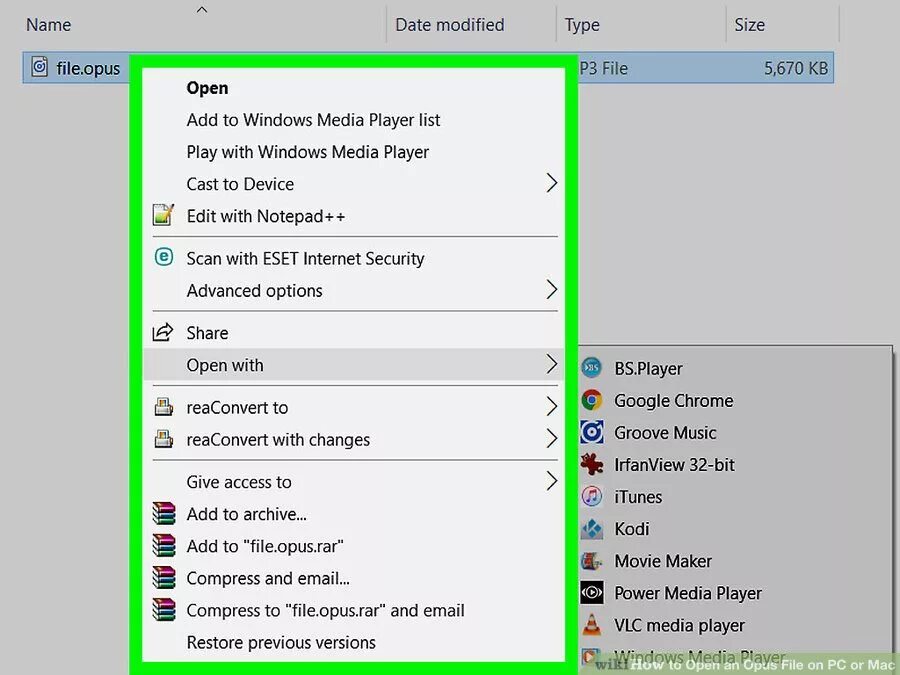Viewport: 900px width, 675px height.
Task: Click the Google Chrome icon
Action: (x=592, y=400)
